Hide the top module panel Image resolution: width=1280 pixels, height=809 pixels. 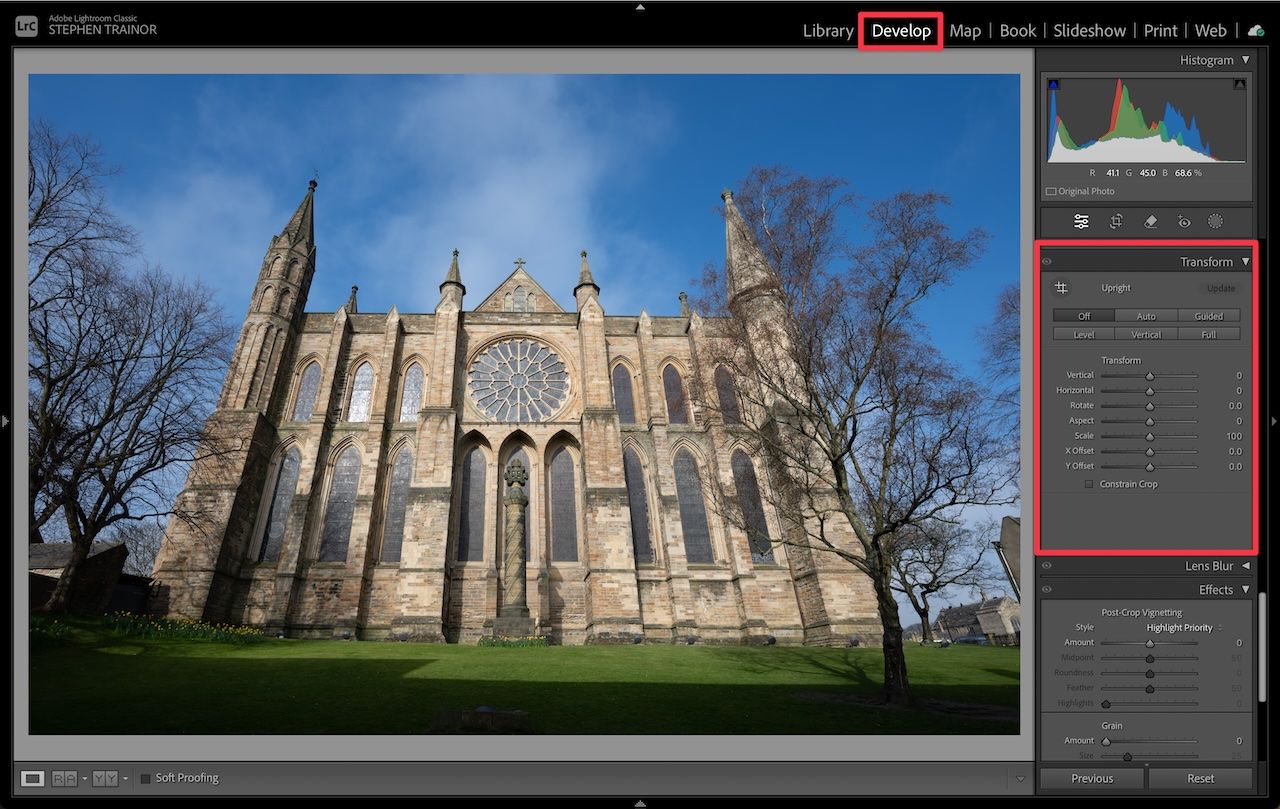click(640, 5)
